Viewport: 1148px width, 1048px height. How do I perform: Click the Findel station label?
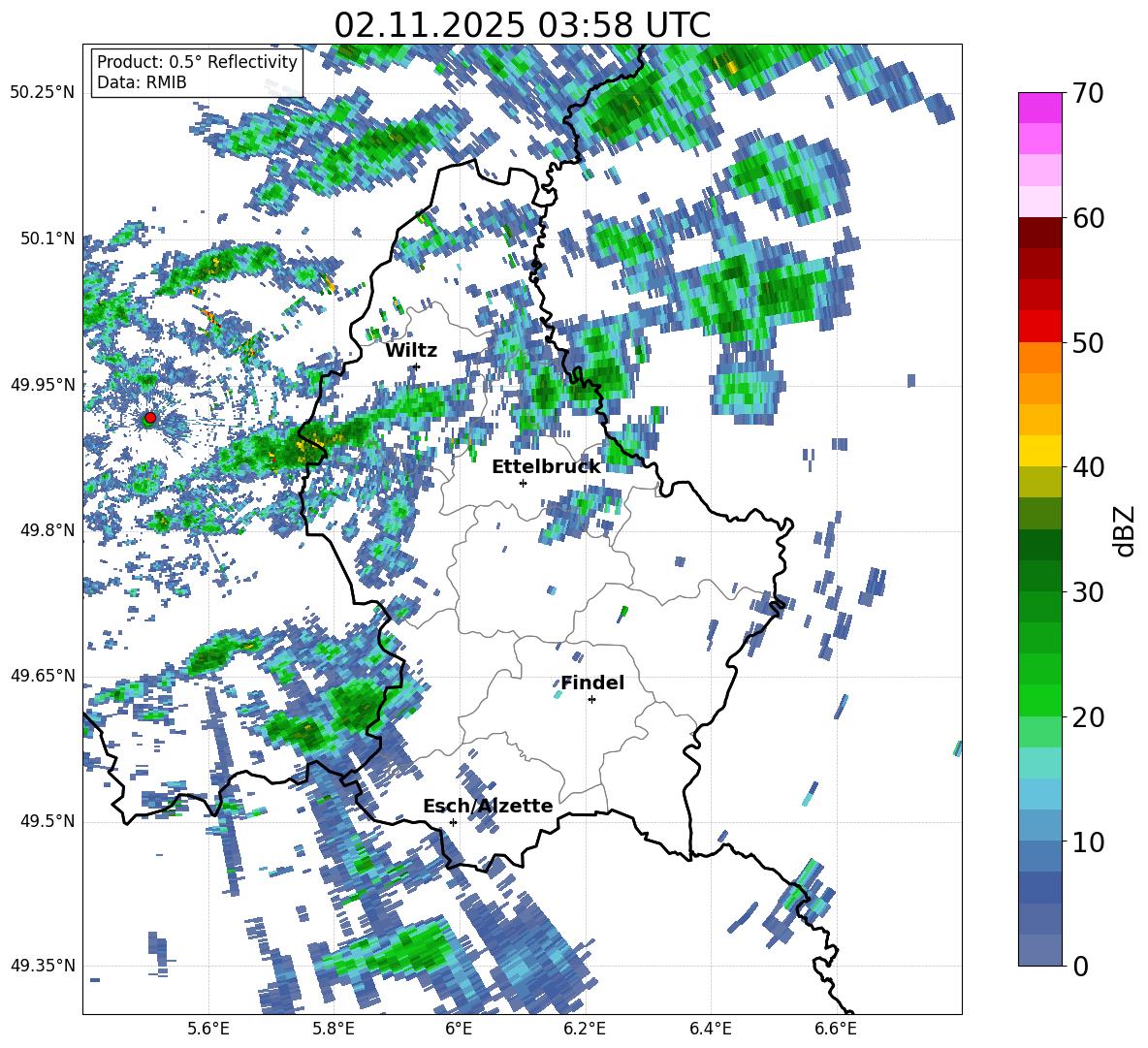point(592,683)
